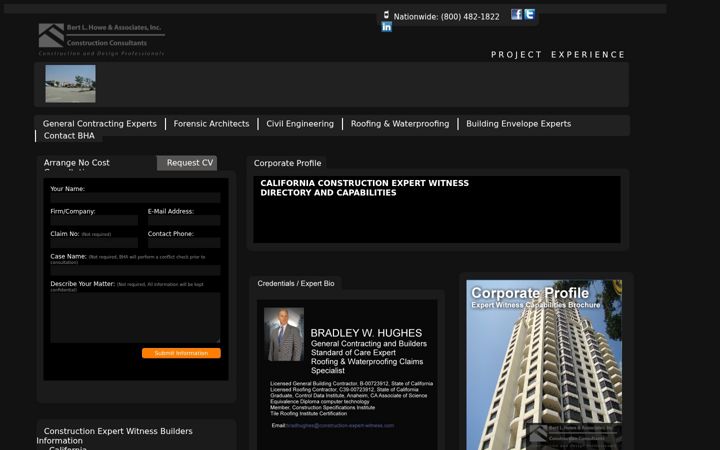Switch to the Request CV tab
720x450 pixels.
pos(187,163)
